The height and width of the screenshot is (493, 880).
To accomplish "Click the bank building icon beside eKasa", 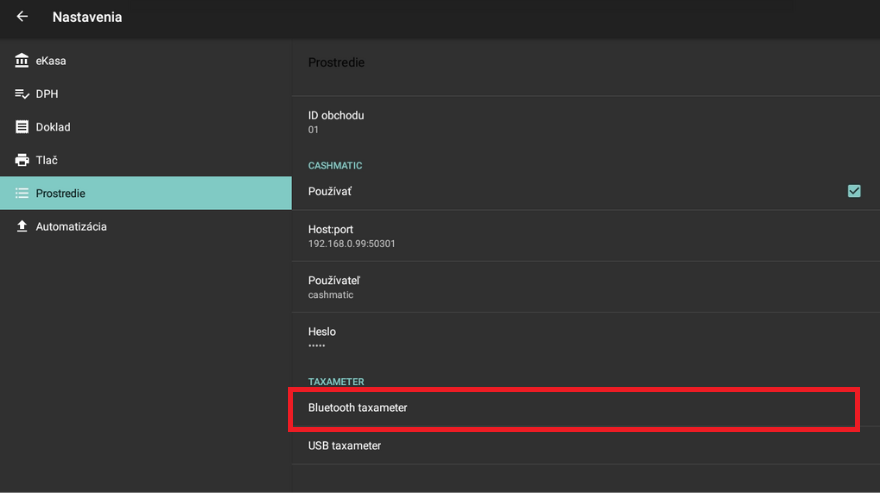I will pyautogui.click(x=22, y=61).
